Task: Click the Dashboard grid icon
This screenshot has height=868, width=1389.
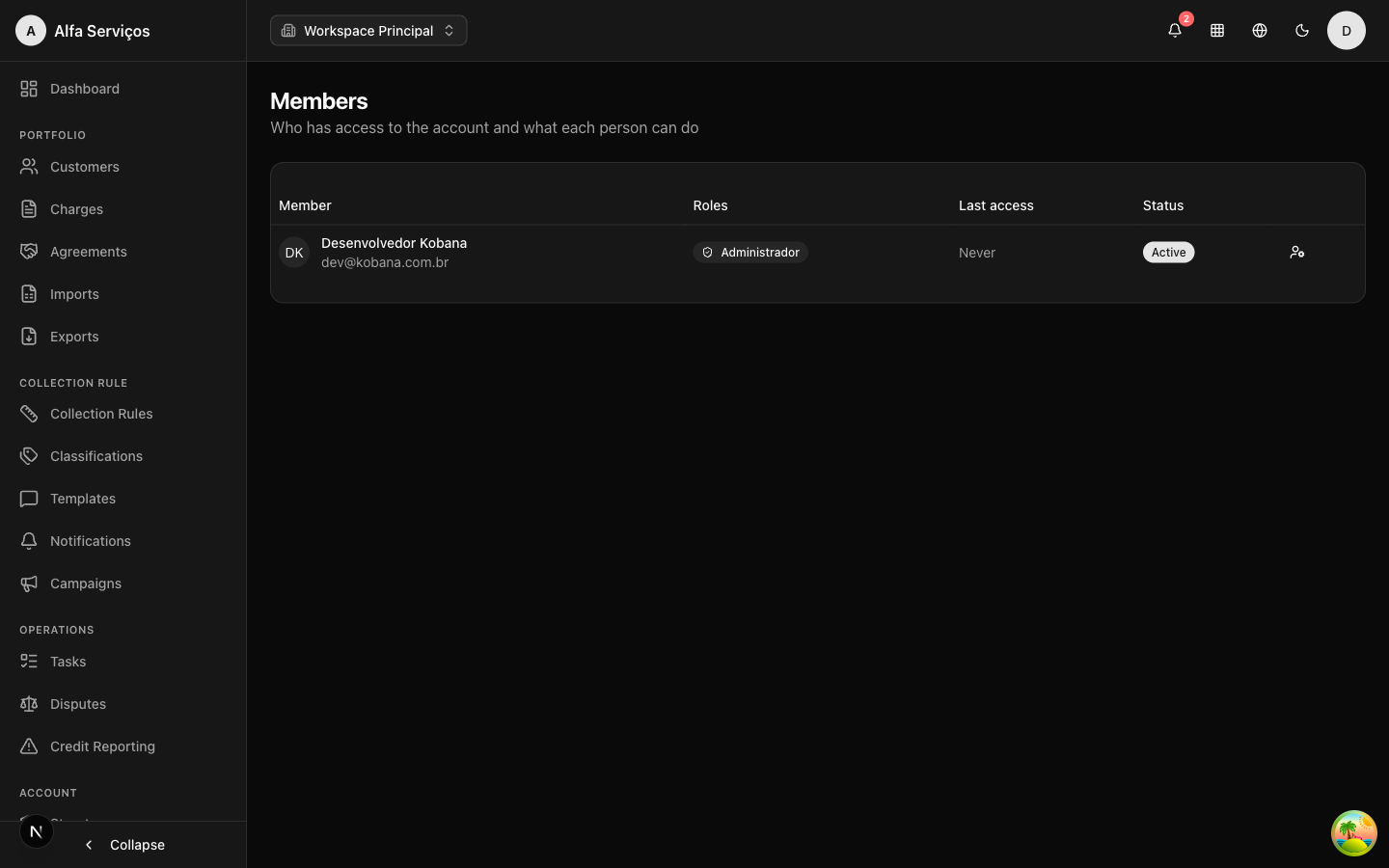Action: pyautogui.click(x=29, y=89)
